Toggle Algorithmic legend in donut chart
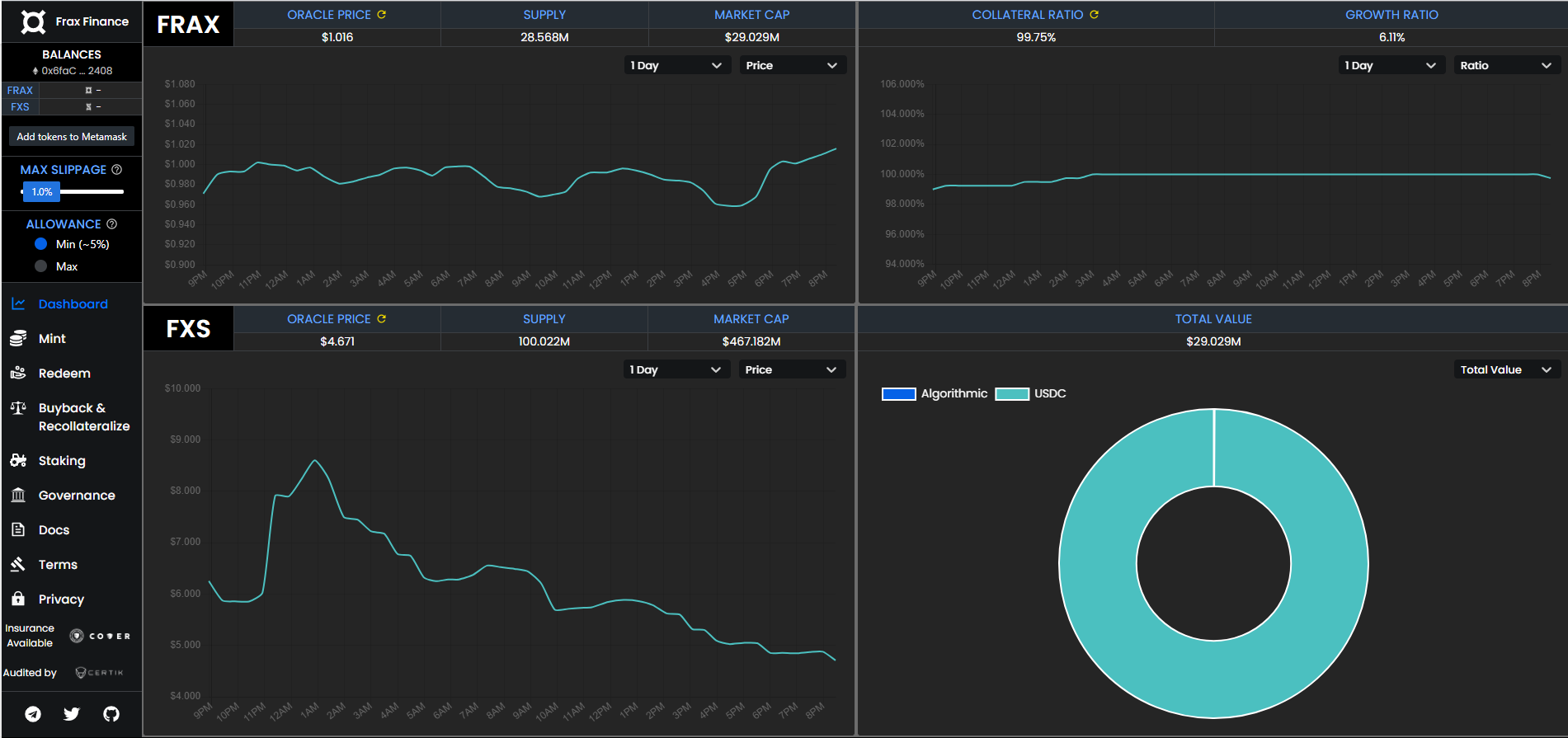Screen dimensions: 1568x738 pyautogui.click(x=935, y=393)
